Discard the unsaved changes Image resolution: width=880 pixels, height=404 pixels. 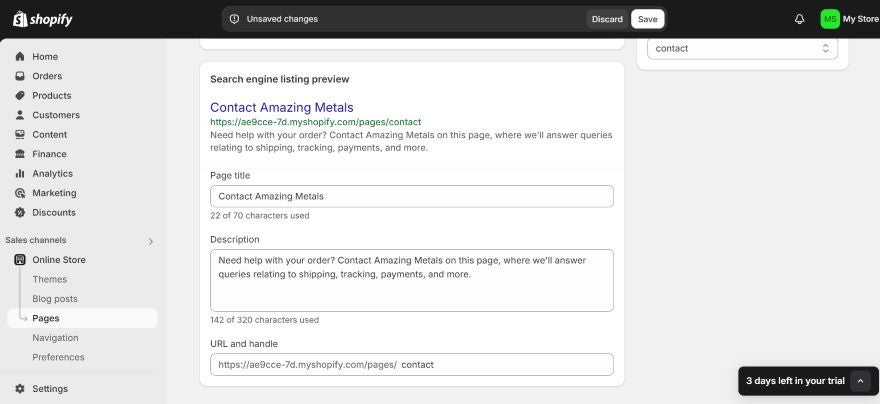pyautogui.click(x=607, y=19)
